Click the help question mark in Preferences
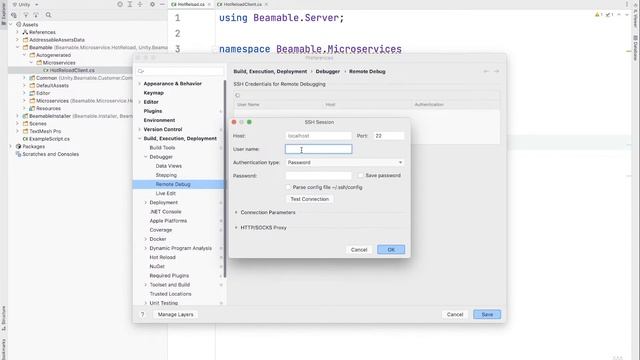 click(142, 315)
